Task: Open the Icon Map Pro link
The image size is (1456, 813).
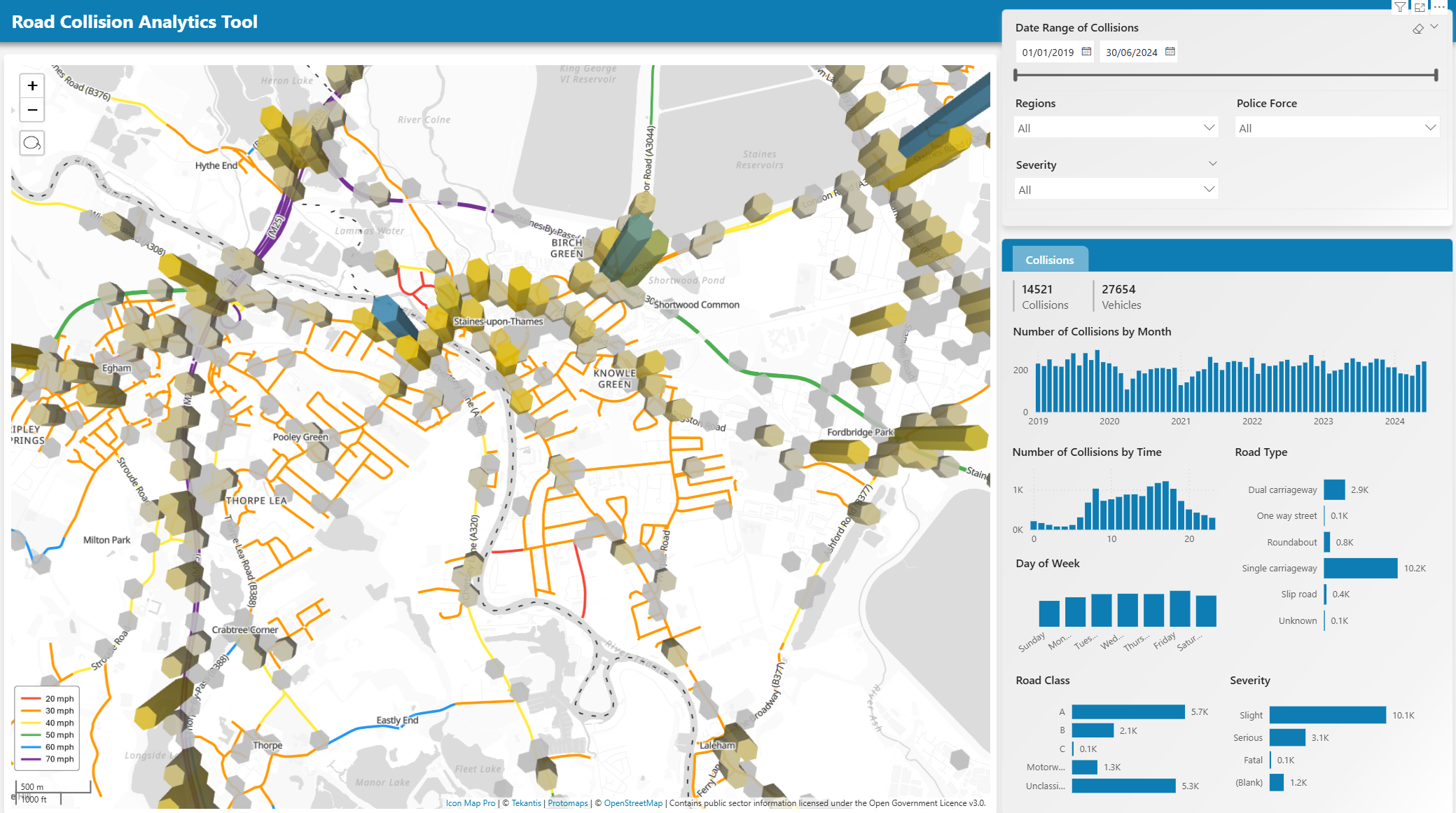Action: pyautogui.click(x=470, y=803)
